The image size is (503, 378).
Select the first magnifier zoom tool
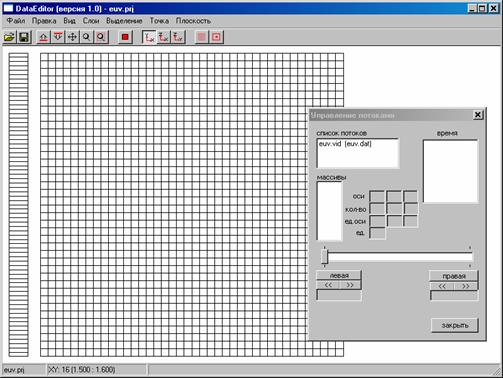pyautogui.click(x=86, y=37)
